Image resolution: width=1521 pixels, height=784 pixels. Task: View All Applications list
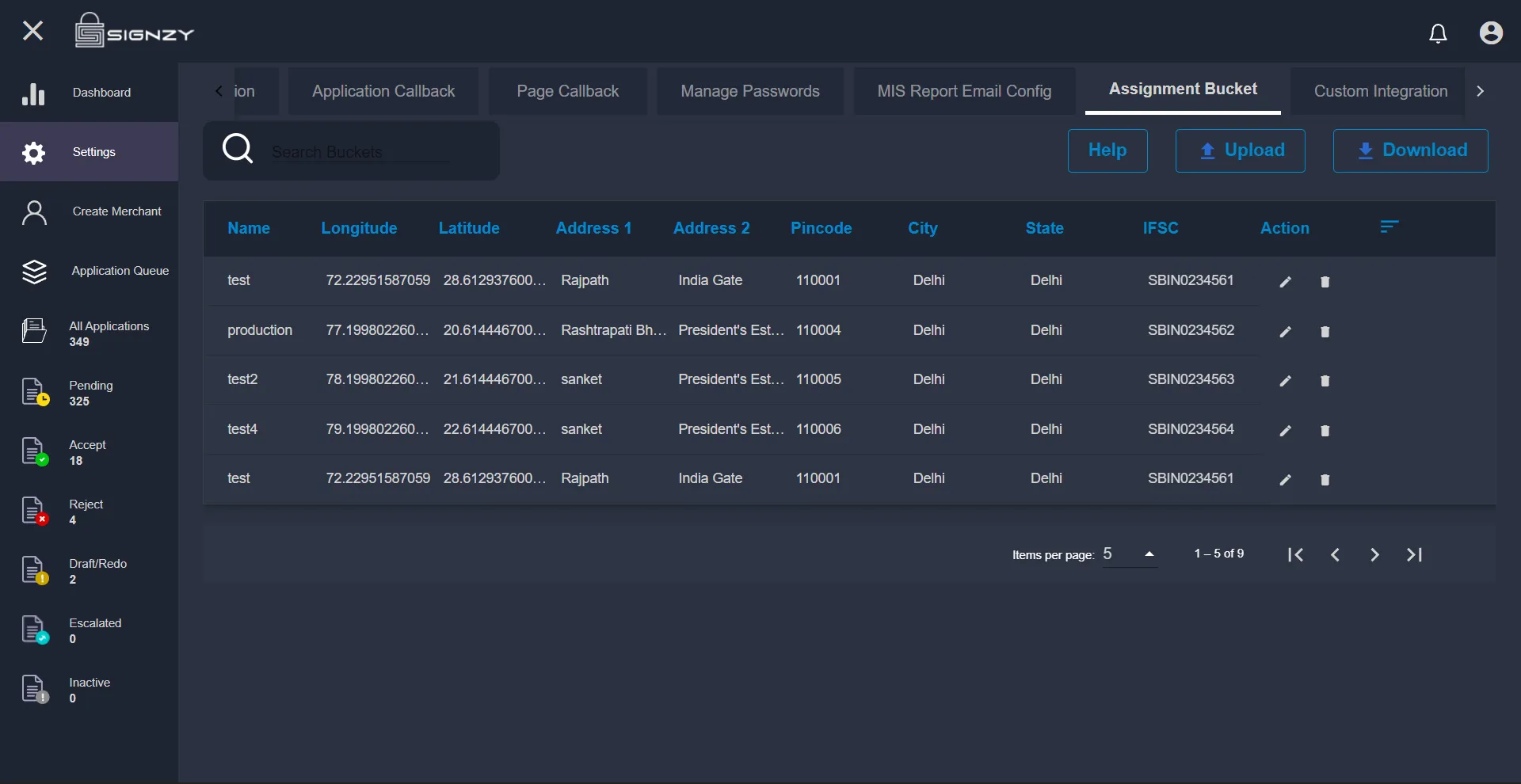[89, 333]
